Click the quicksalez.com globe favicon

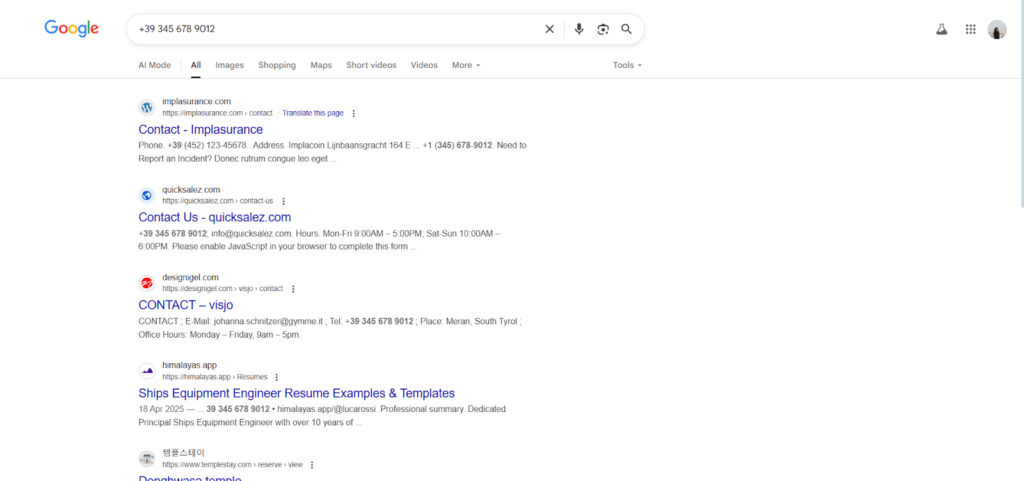tap(147, 195)
